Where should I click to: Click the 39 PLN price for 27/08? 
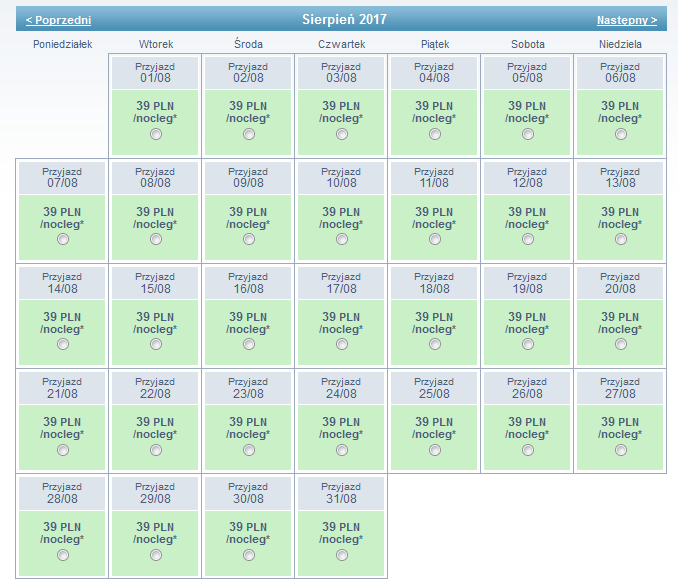click(x=620, y=422)
